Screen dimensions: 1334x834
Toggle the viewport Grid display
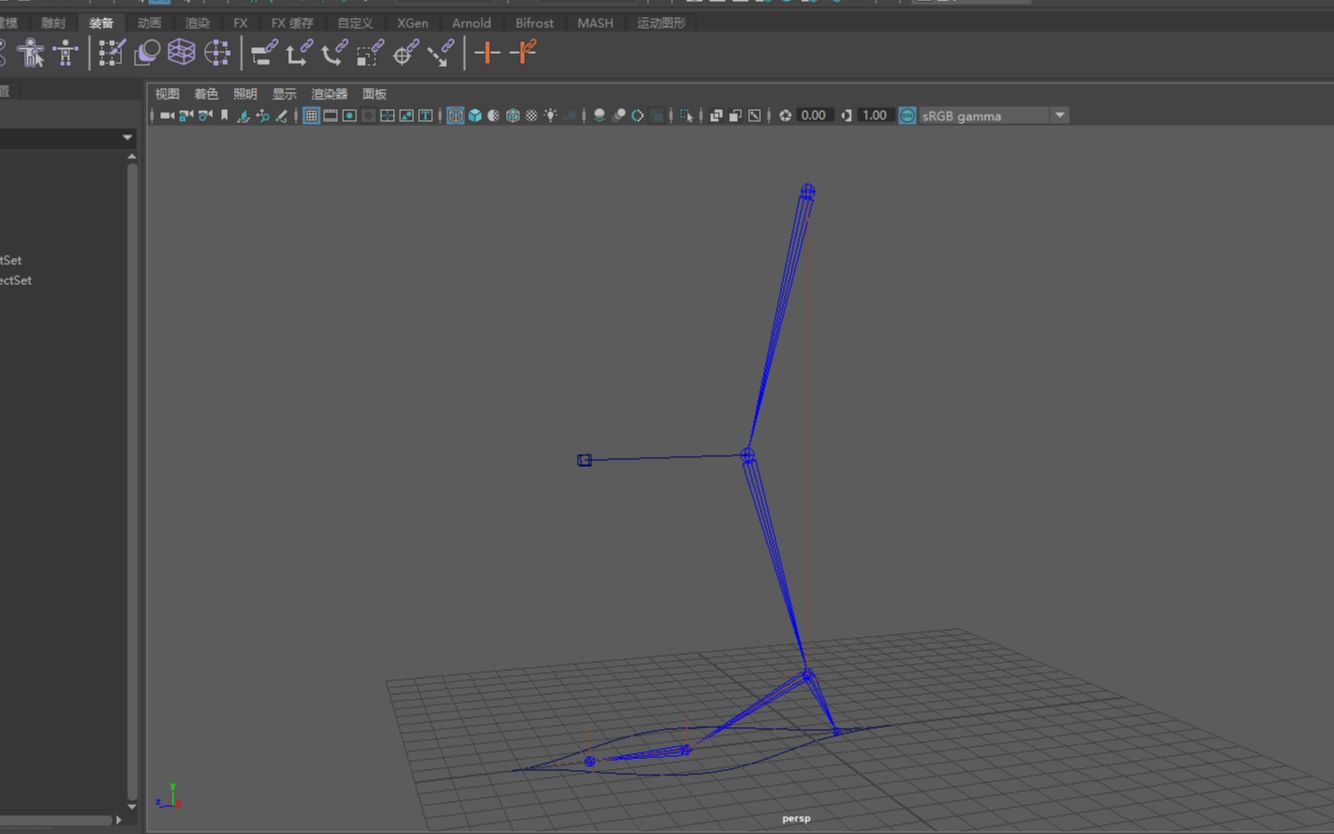coord(311,116)
